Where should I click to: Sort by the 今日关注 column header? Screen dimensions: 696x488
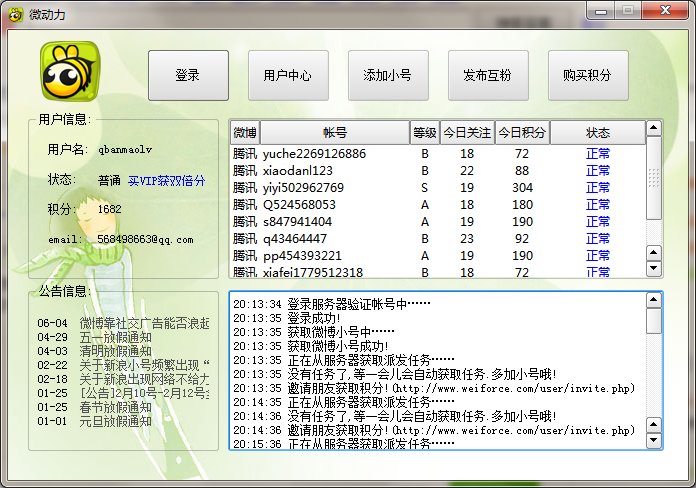coord(467,133)
